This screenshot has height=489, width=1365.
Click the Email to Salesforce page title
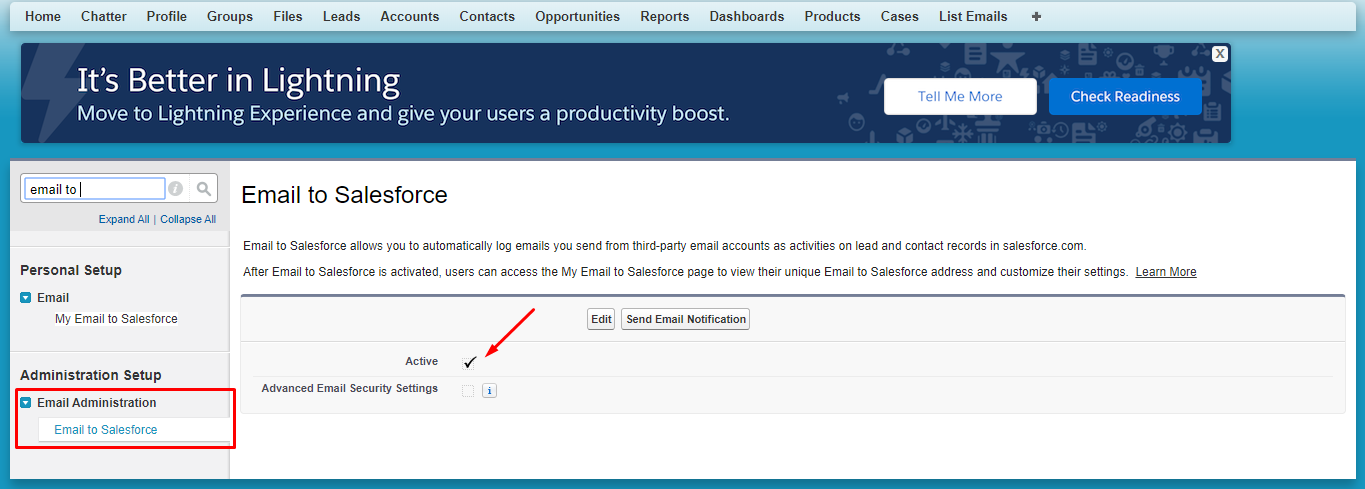(x=345, y=195)
